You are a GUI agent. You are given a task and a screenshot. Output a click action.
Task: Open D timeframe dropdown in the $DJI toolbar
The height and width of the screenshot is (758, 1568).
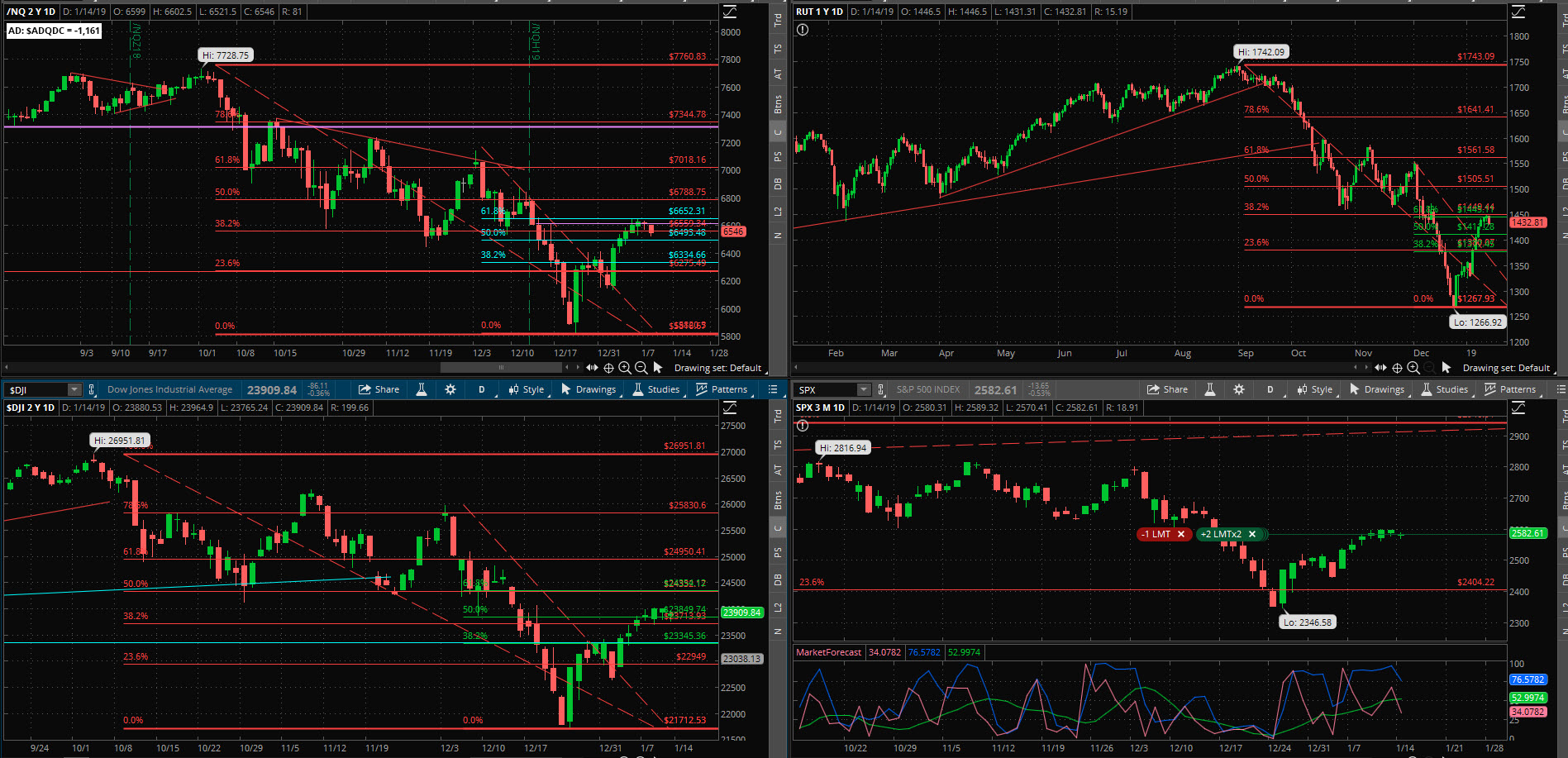pos(482,389)
